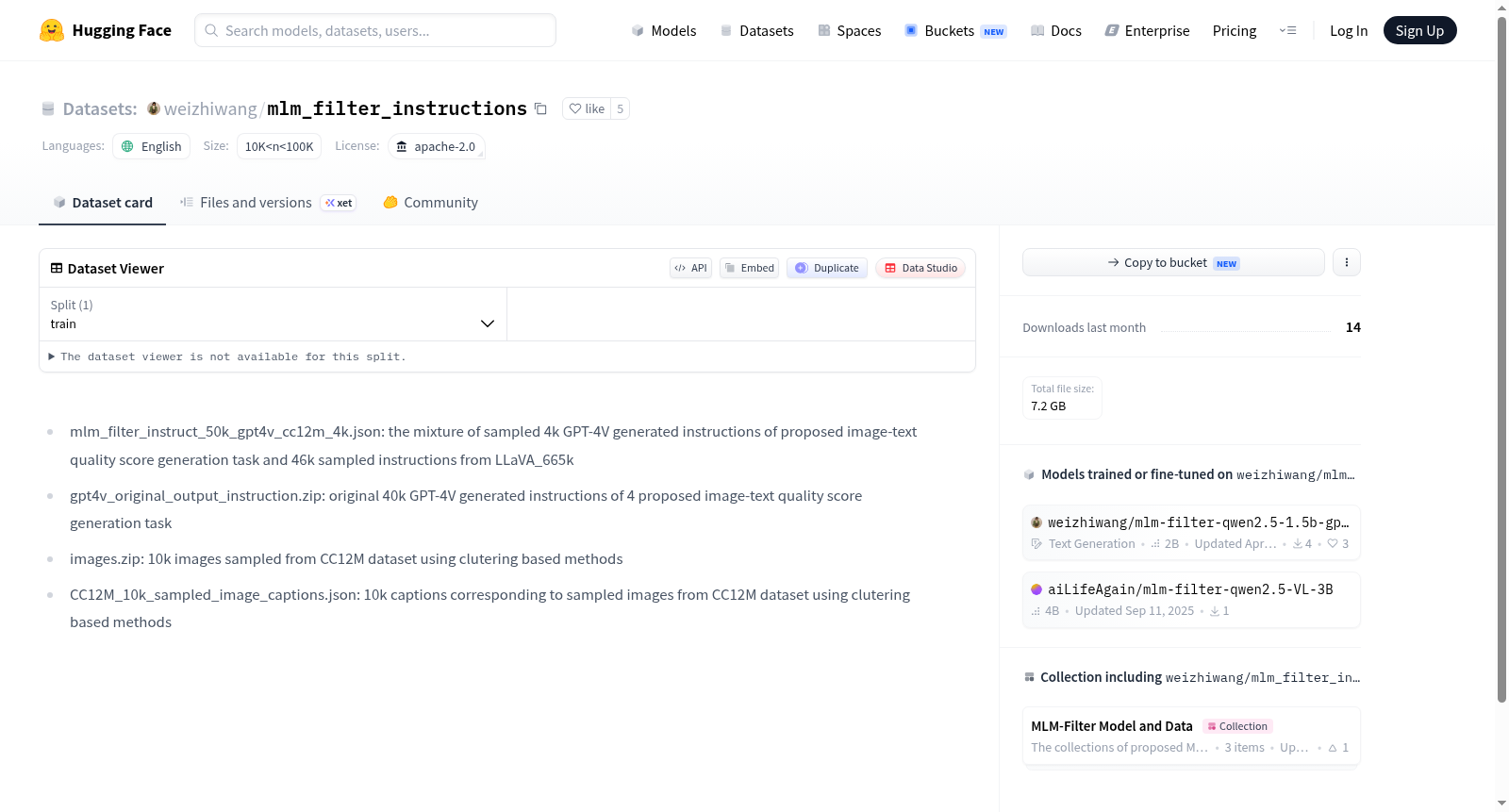Expand the dataset viewer not available message
Screen dimensions: 1509x812
tap(227, 356)
